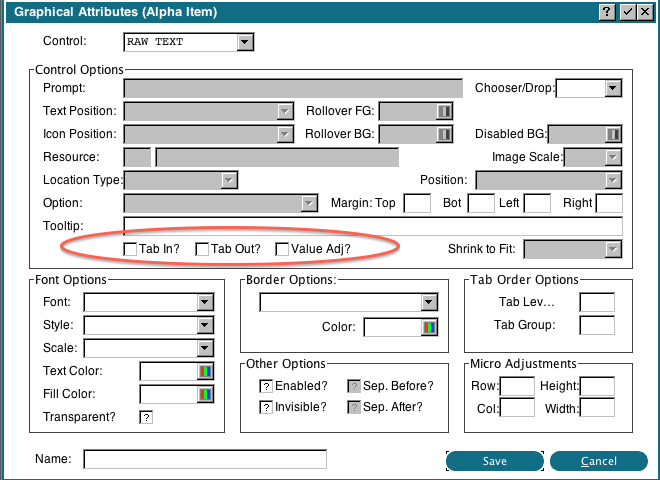
Task: Click the help question mark title icon
Action: 607,12
